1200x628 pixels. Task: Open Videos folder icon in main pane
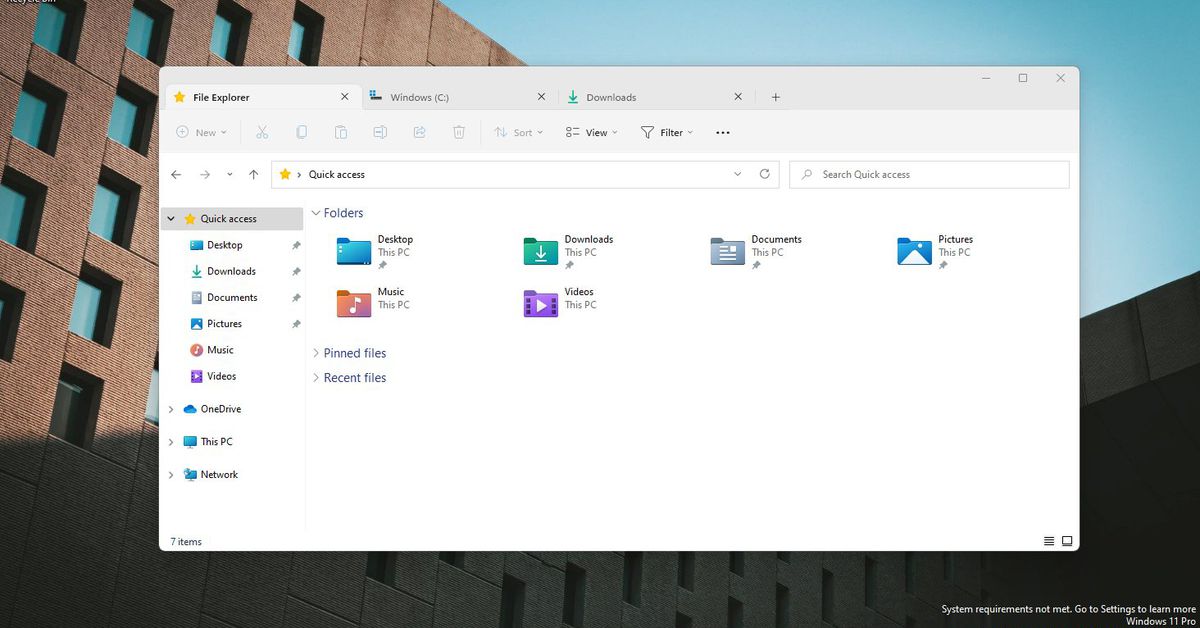point(541,303)
